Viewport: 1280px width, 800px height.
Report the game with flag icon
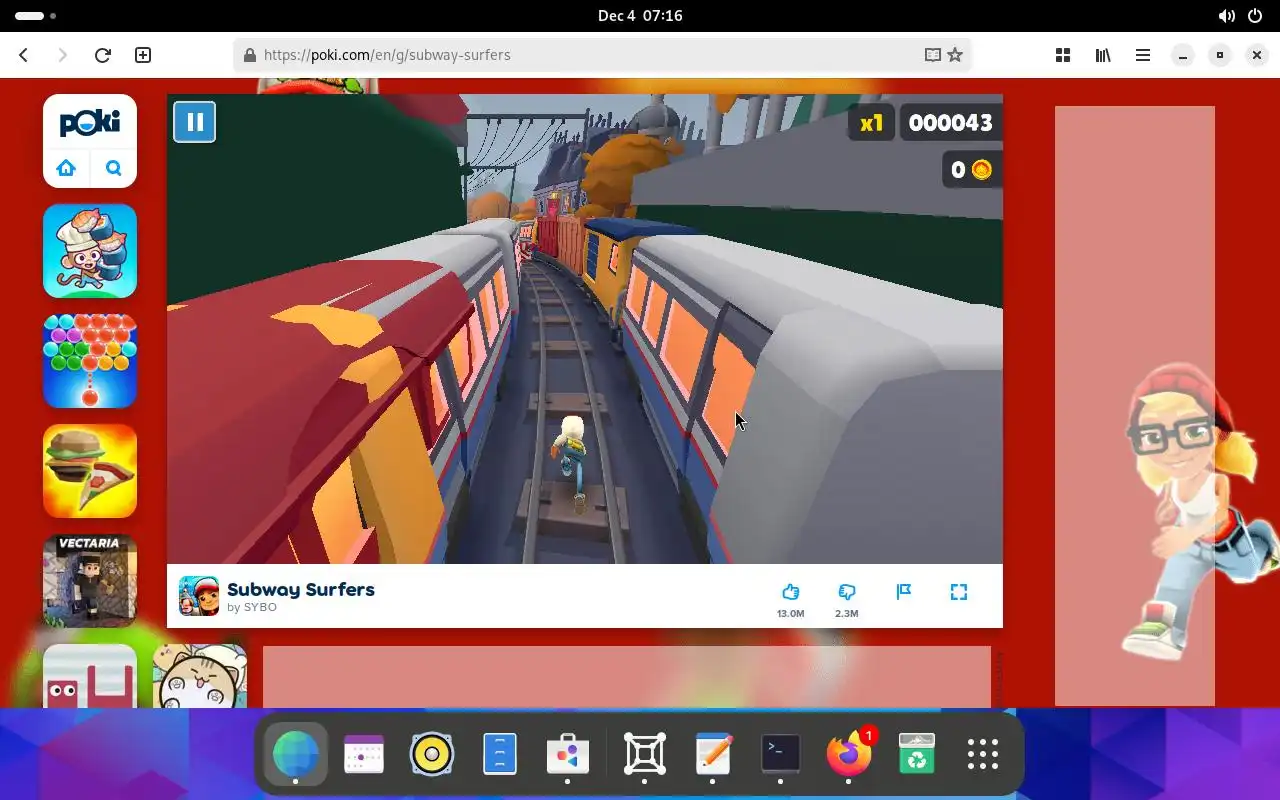coord(903,591)
